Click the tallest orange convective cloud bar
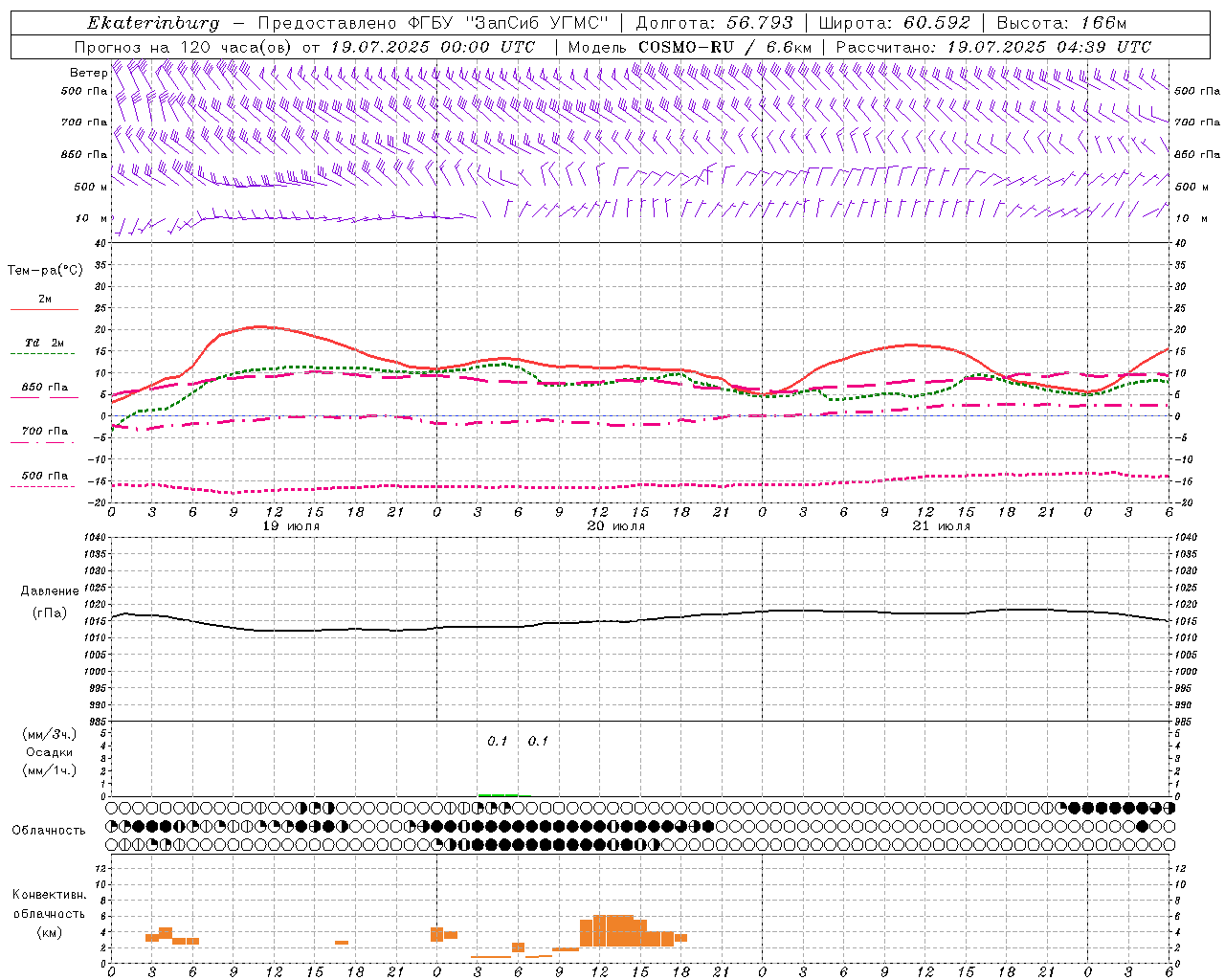This screenshot has height=980, width=1225. (613, 930)
